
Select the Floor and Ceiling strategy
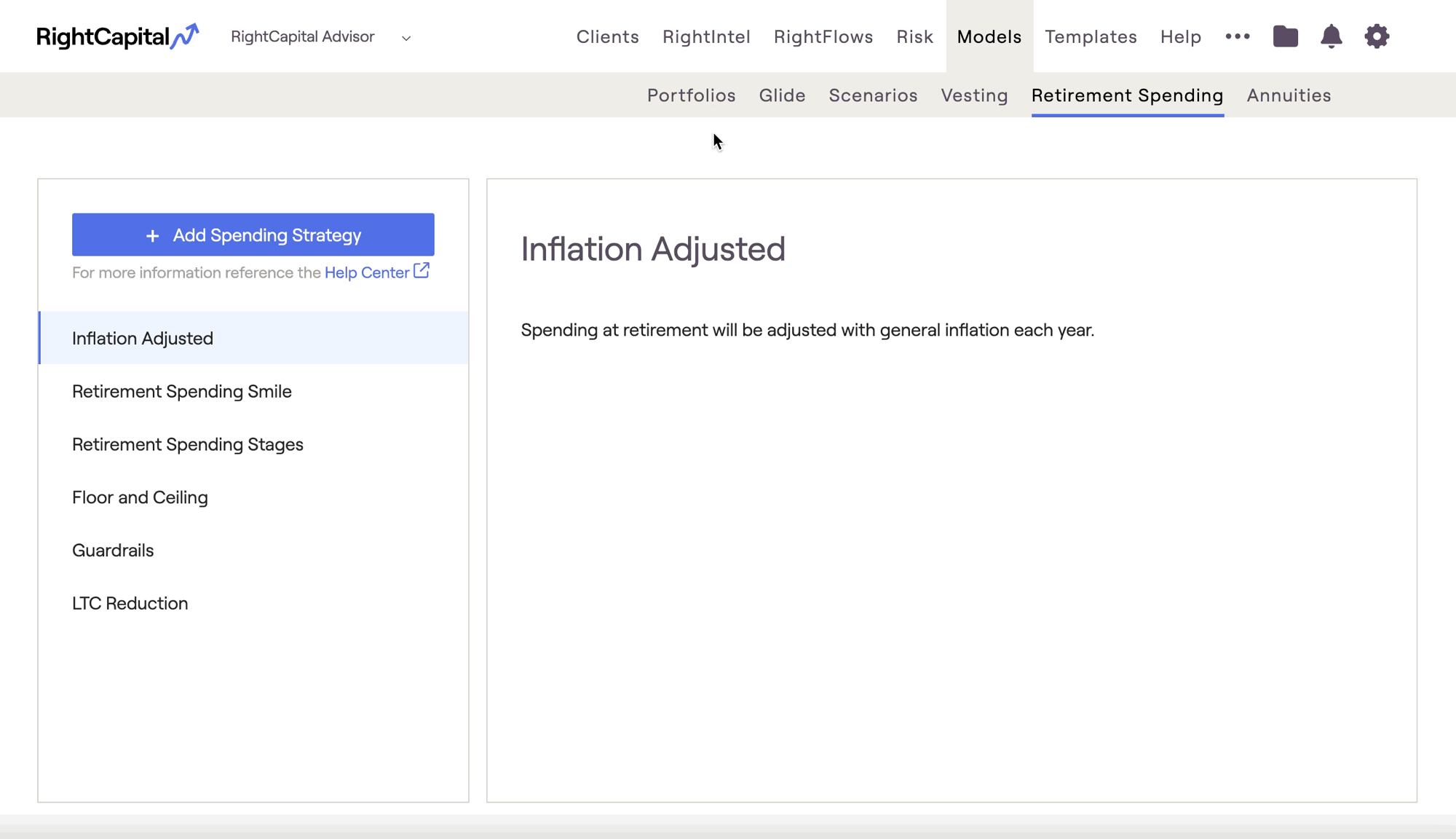pos(253,497)
